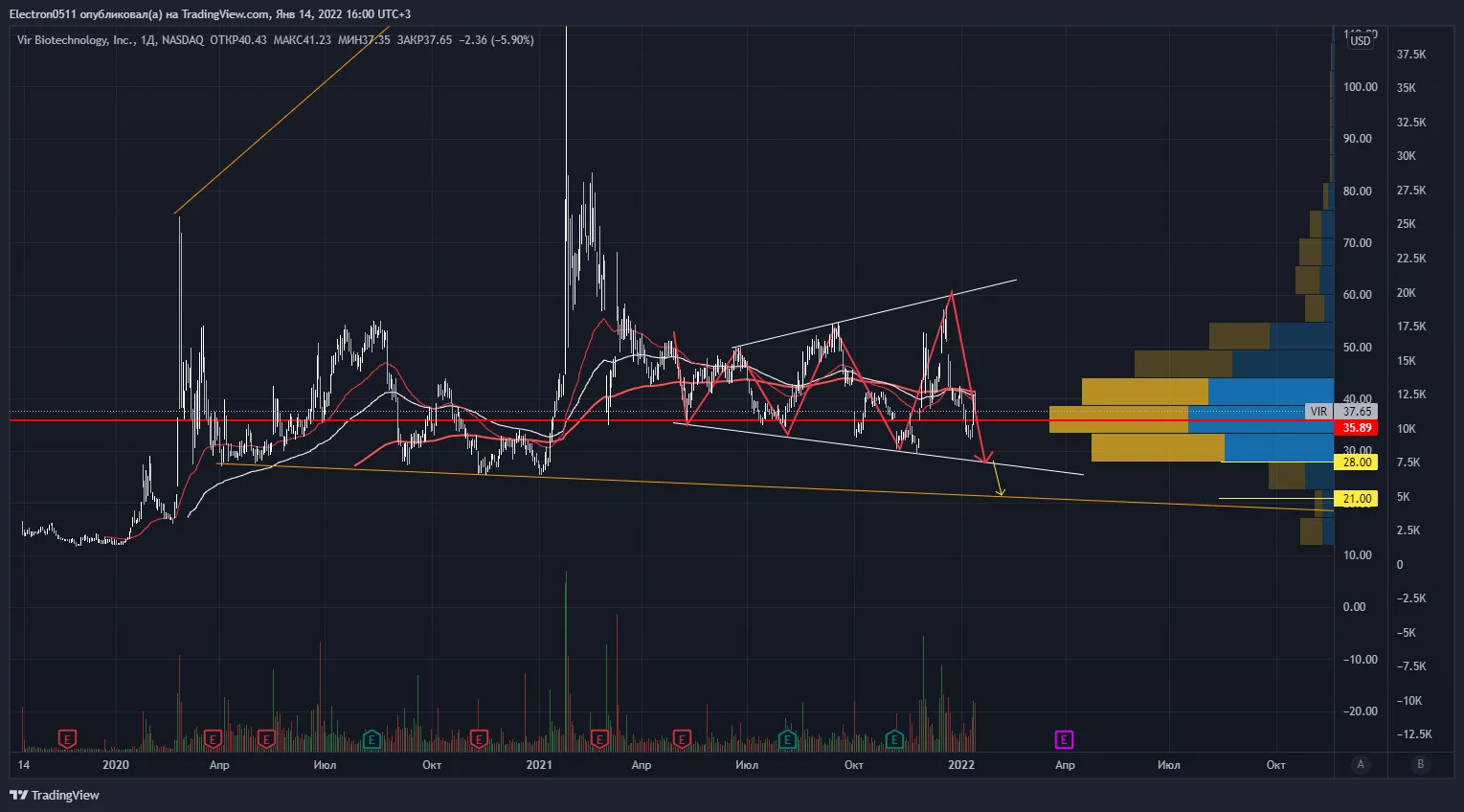Click the 37.5K volume axis label

1411,55
